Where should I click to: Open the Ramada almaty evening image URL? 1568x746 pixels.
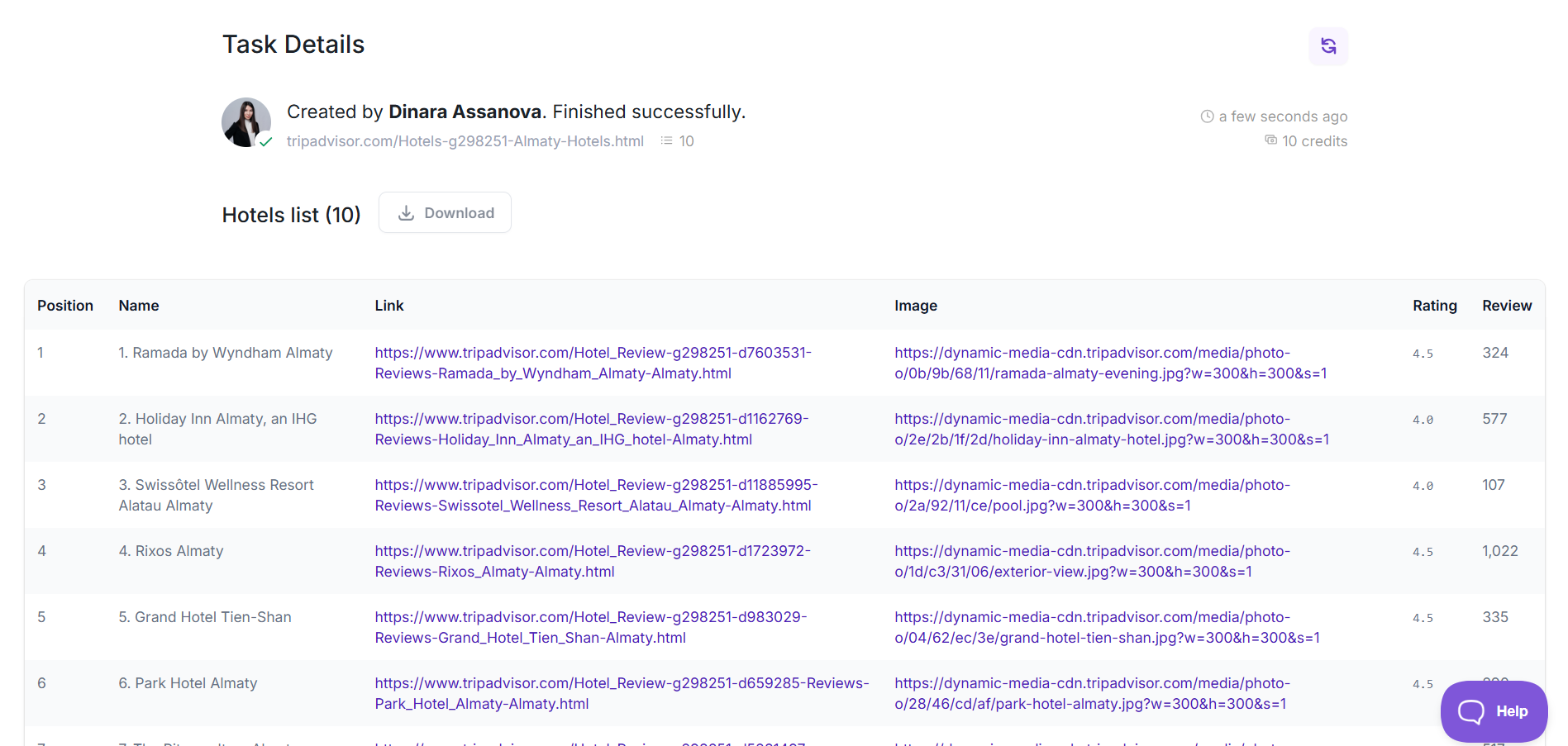[x=1109, y=363]
